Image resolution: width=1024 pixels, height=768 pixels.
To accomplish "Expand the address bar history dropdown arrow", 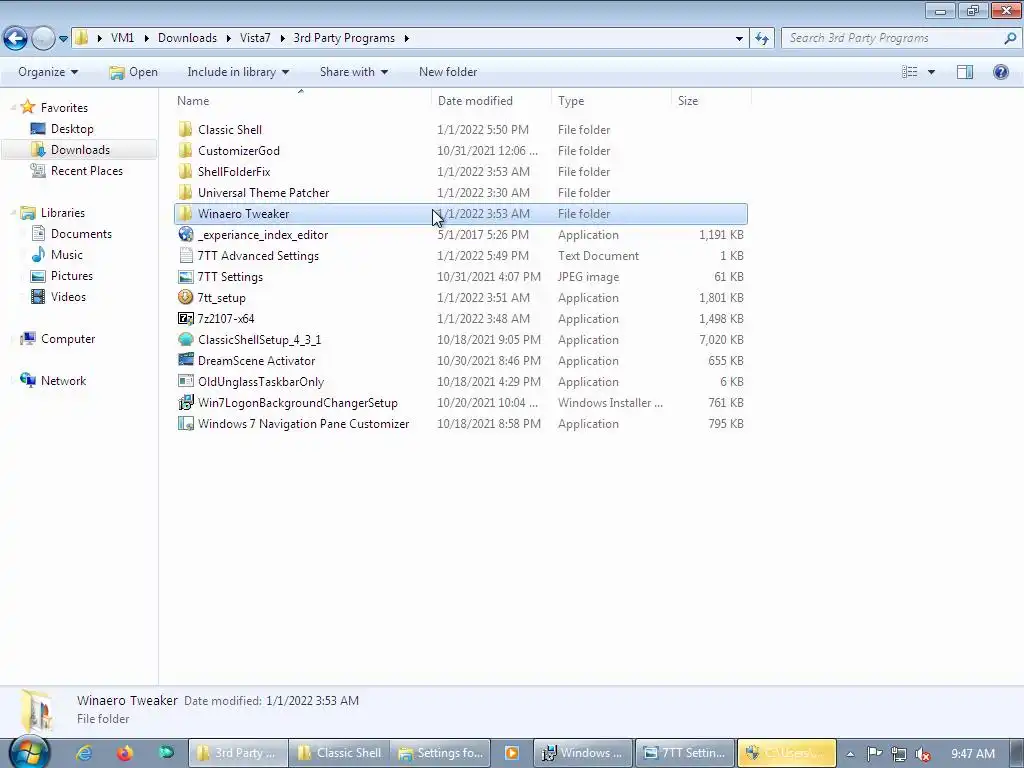I will point(739,39).
